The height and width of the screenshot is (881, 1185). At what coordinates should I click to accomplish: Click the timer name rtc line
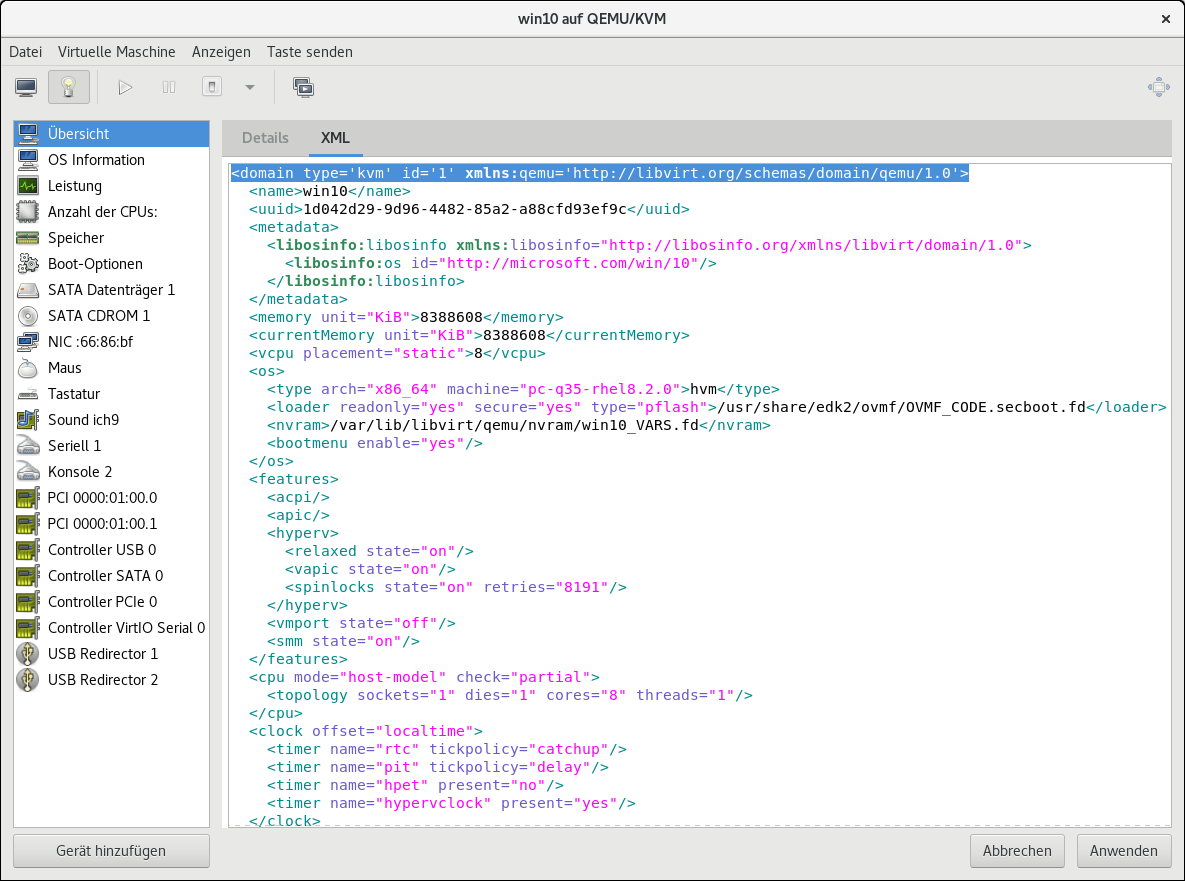[447, 750]
